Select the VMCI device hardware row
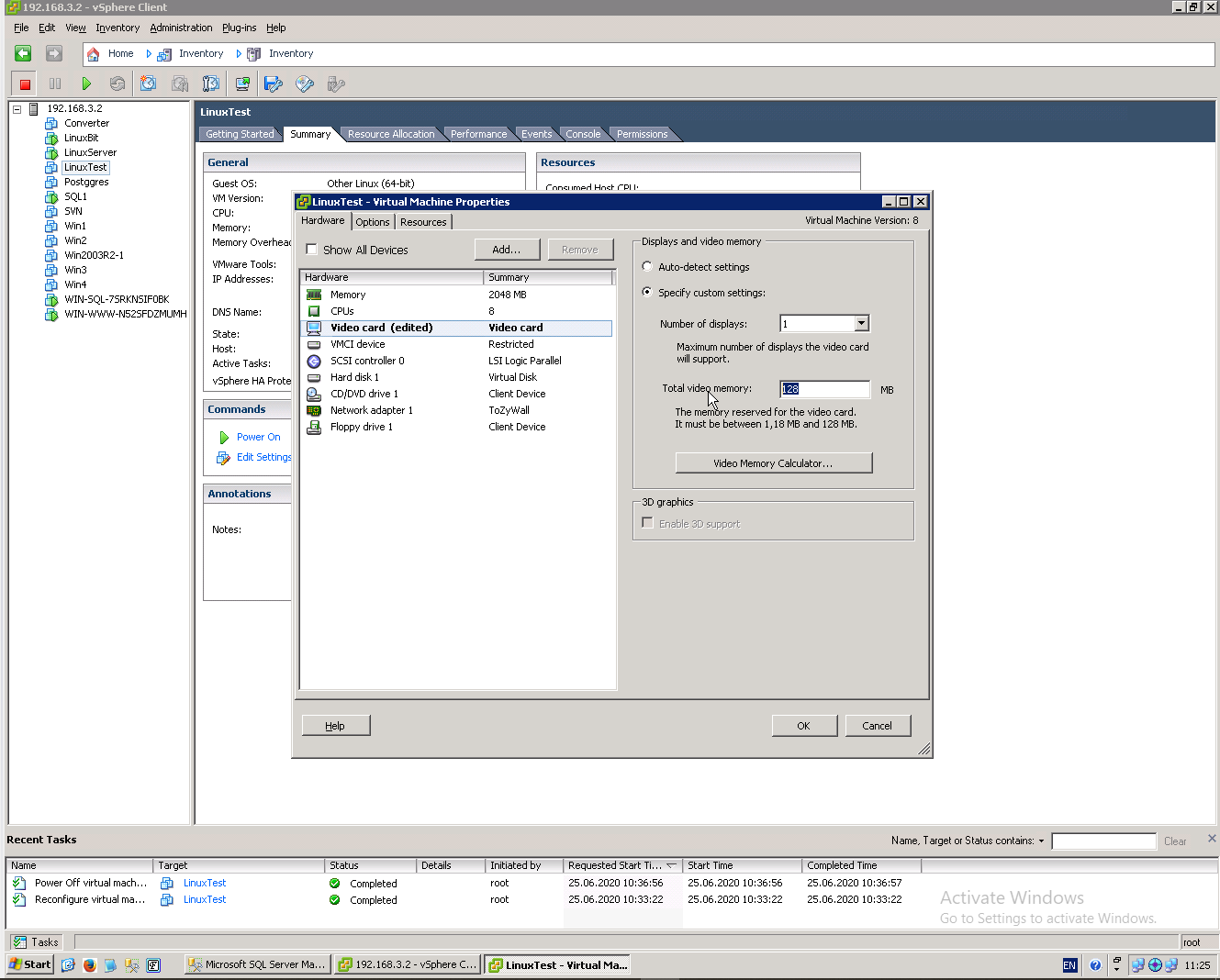Screen dimensions: 1220x980 [x=456, y=344]
